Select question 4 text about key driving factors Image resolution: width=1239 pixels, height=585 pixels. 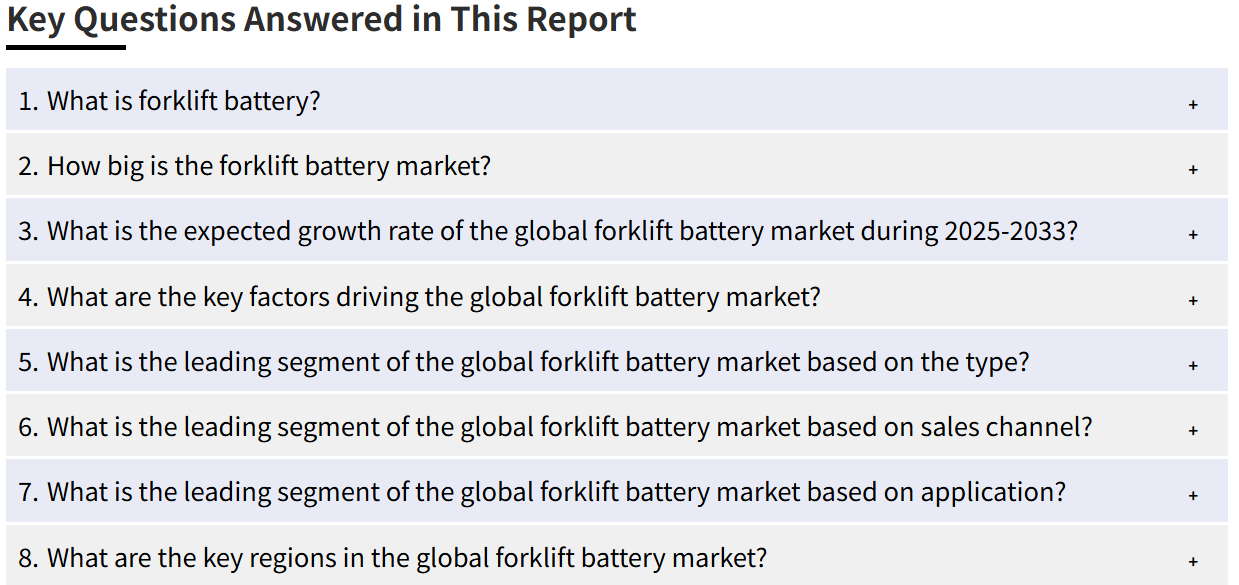419,297
